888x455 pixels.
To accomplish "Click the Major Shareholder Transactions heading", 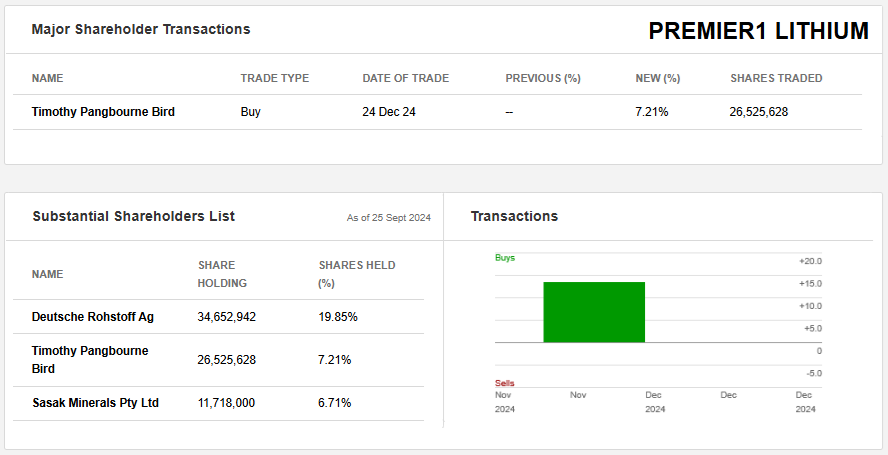I will 141,29.
